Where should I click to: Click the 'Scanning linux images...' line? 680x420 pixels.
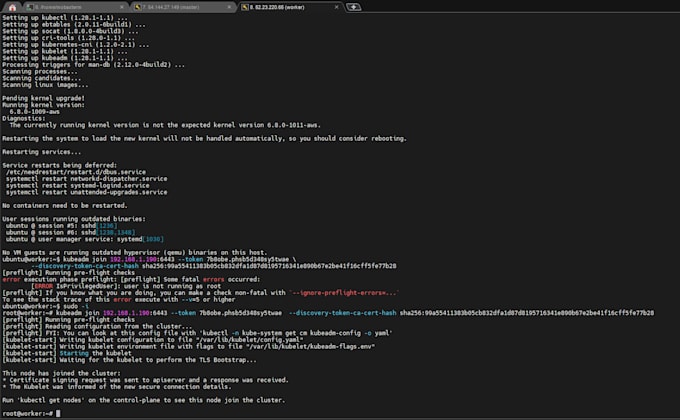[45, 85]
